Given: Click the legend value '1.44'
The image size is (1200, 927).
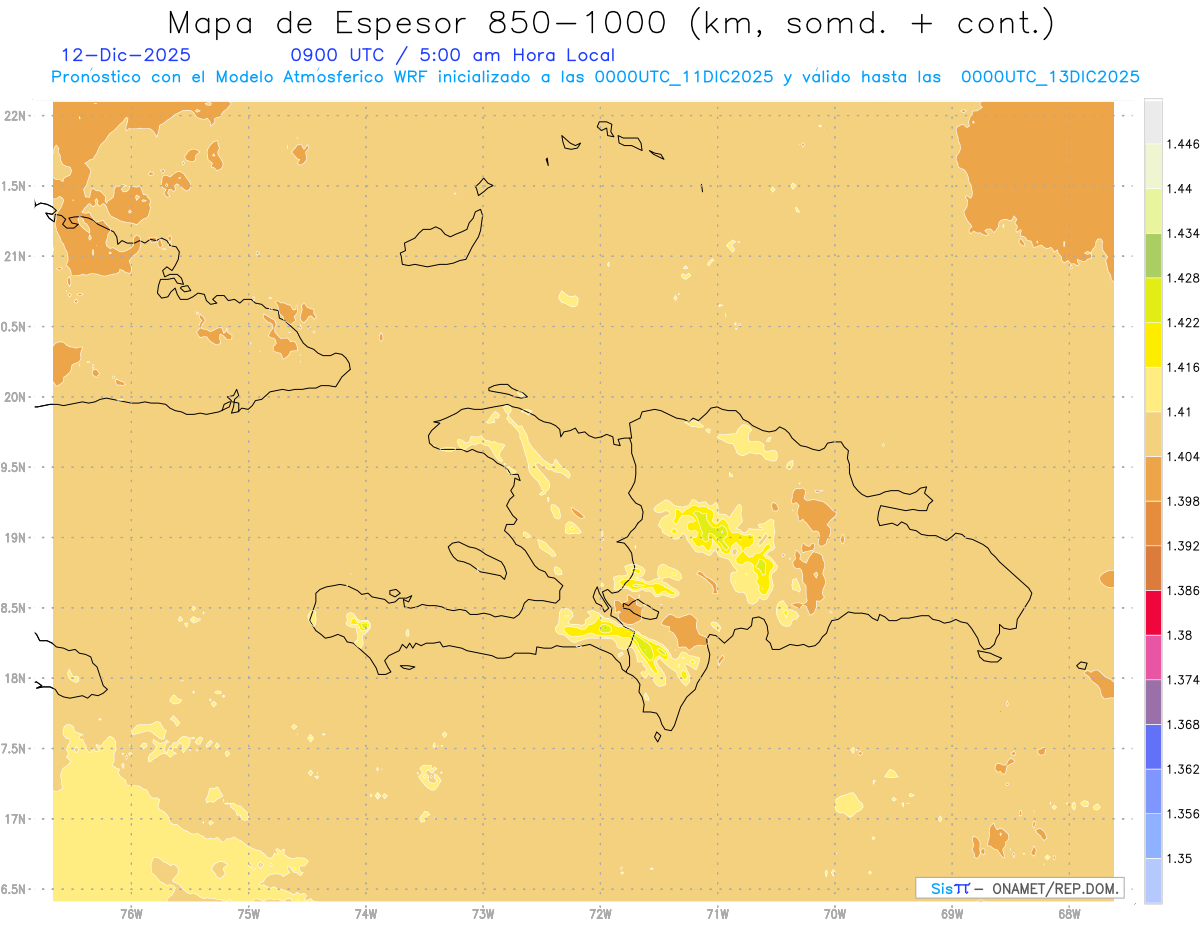Looking at the screenshot, I should [x=1181, y=189].
